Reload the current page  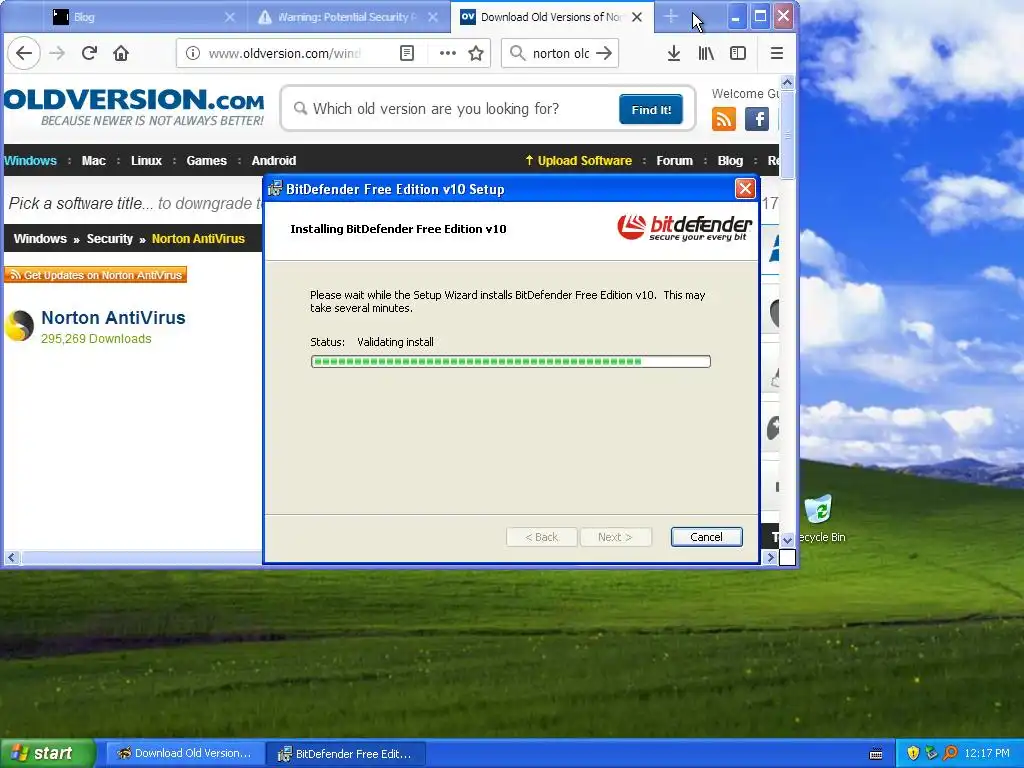(89, 53)
